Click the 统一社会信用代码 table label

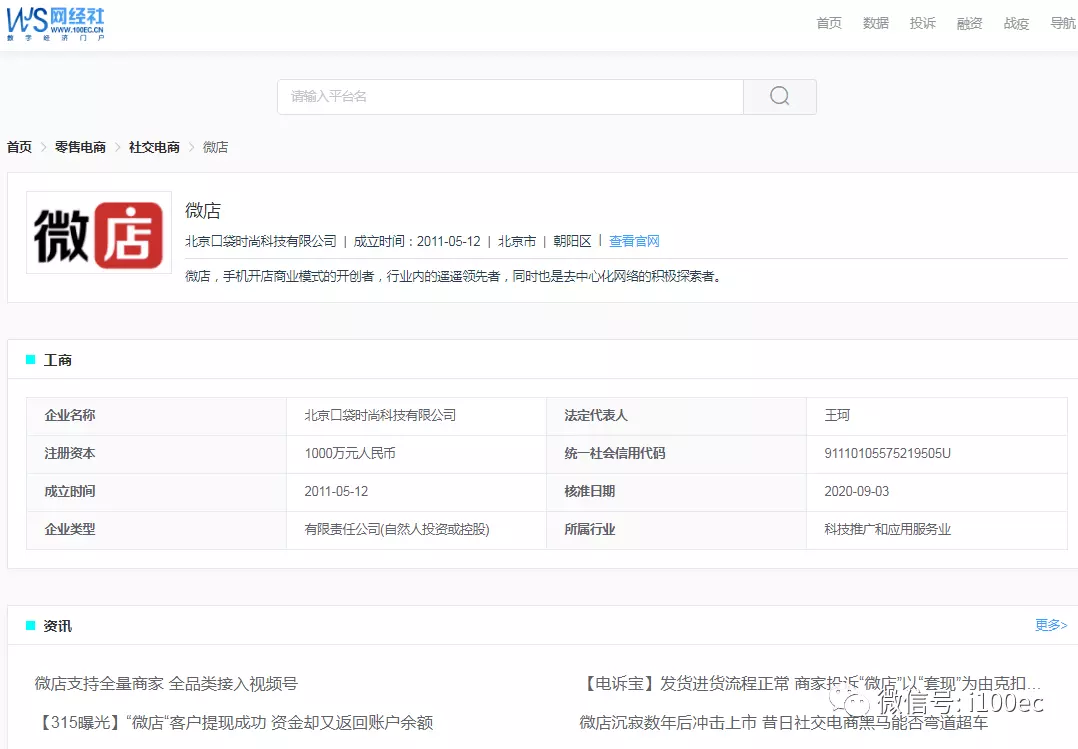coord(615,453)
